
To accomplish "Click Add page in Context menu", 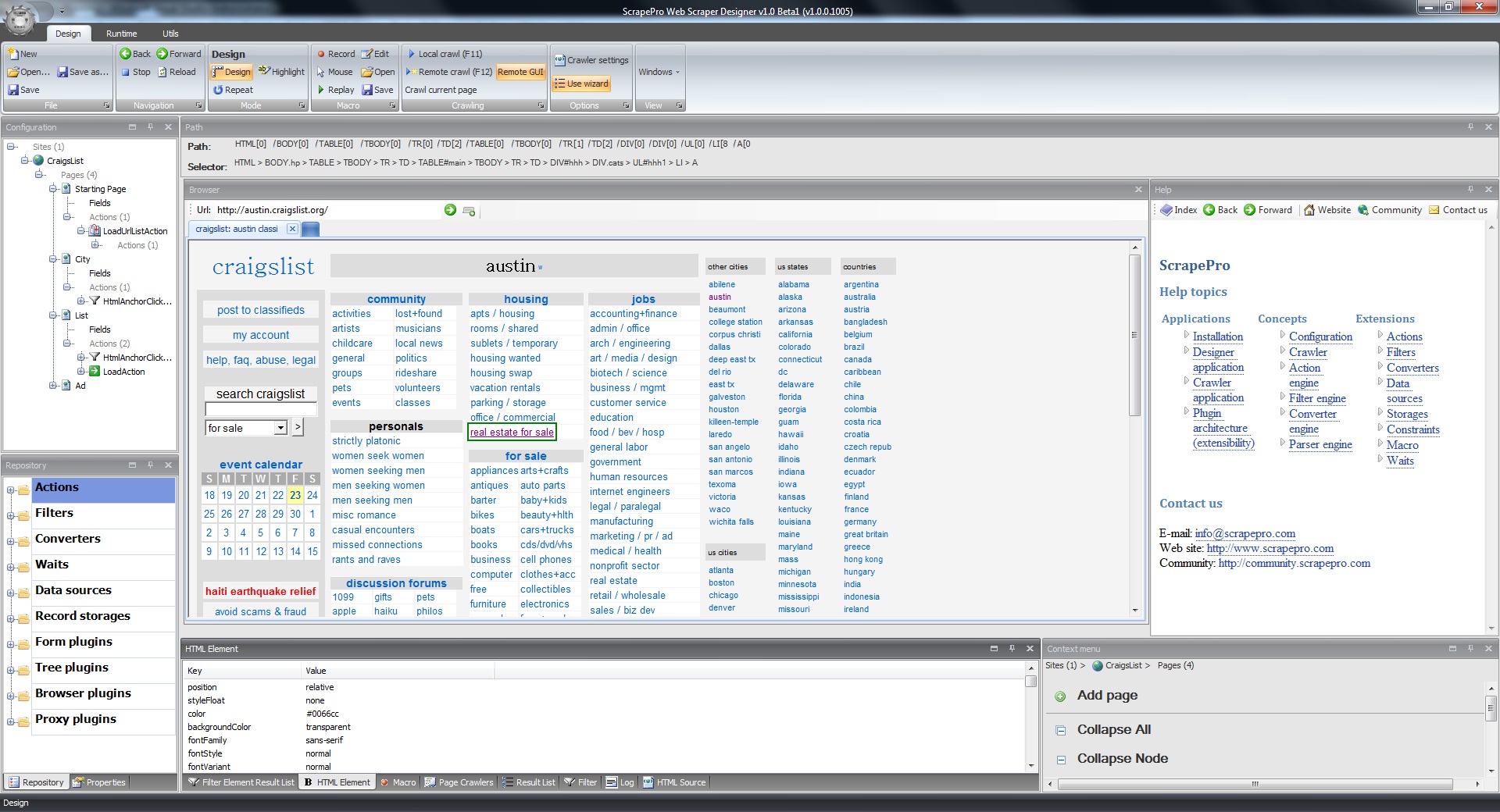I will coord(1106,696).
